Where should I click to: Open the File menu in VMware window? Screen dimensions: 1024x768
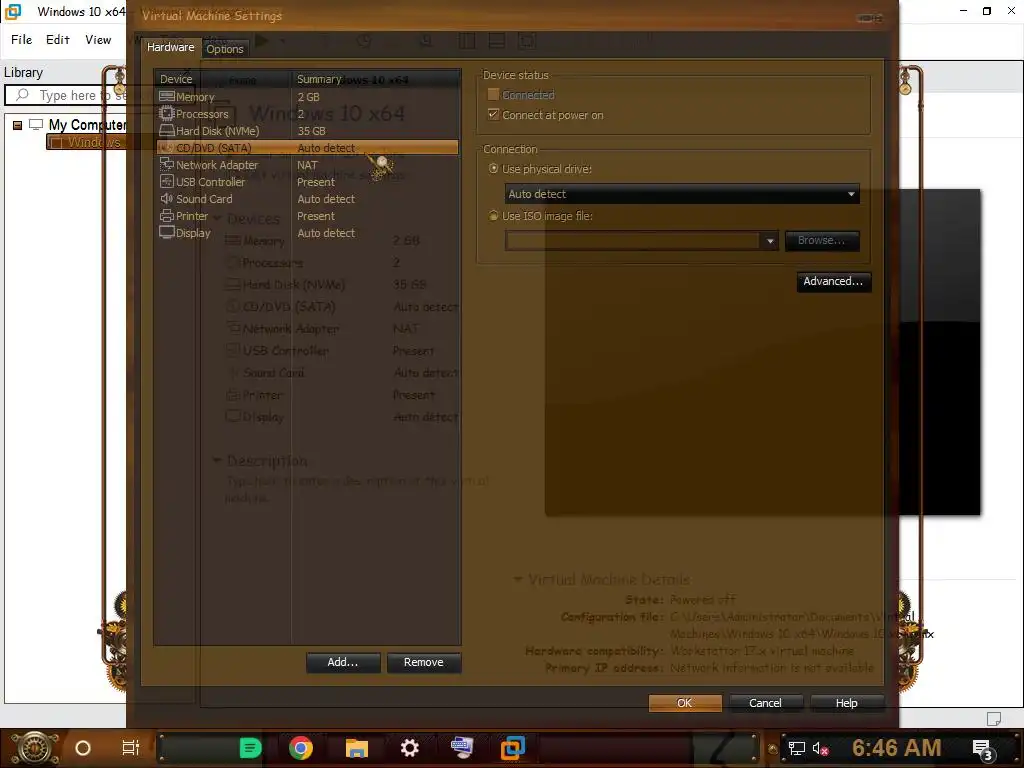pyautogui.click(x=22, y=40)
